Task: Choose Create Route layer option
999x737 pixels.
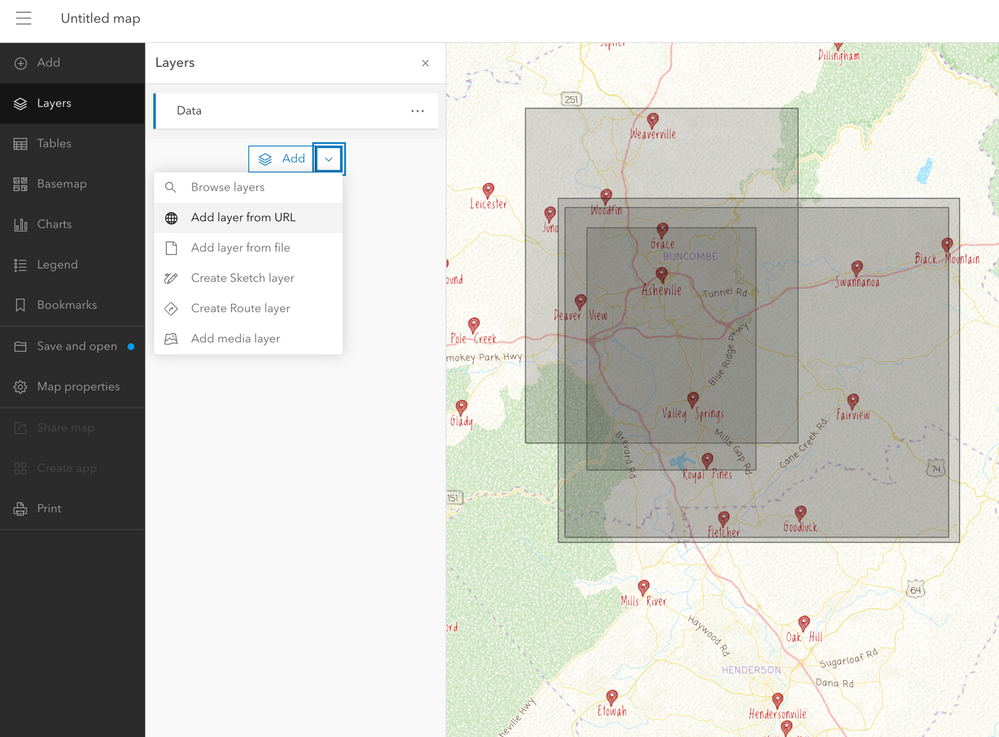Action: [240, 308]
